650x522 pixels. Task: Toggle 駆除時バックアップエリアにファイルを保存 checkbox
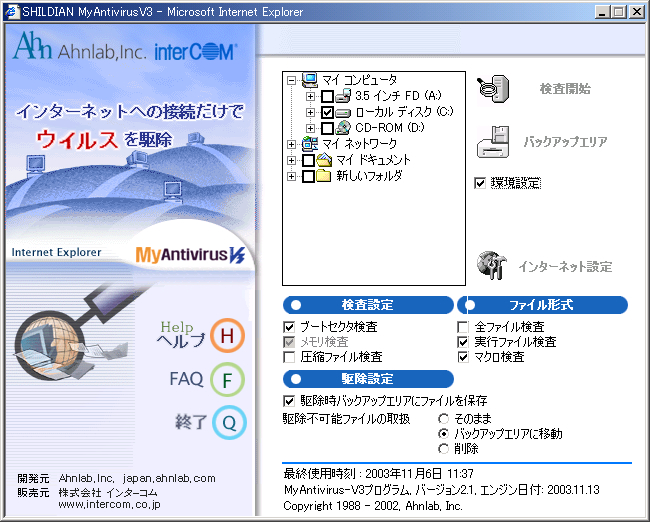click(x=289, y=401)
